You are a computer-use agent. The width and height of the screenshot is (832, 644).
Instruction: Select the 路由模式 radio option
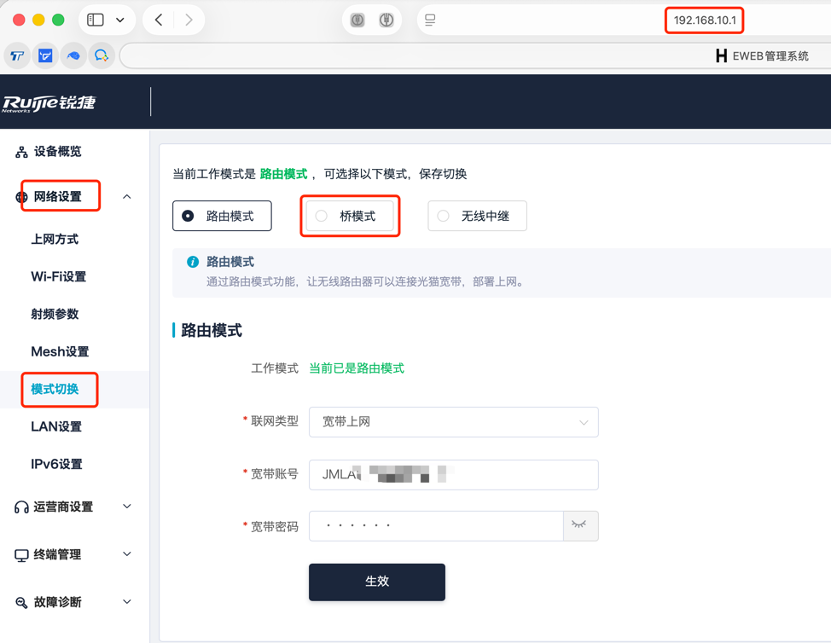(x=222, y=216)
